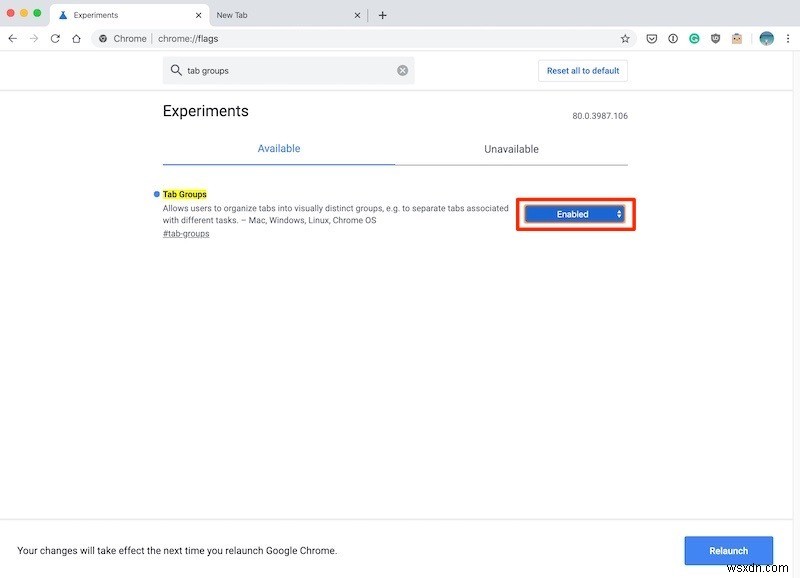The height and width of the screenshot is (578, 800).
Task: Expand the dropdown arrows beside Enabled
Action: pos(618,213)
